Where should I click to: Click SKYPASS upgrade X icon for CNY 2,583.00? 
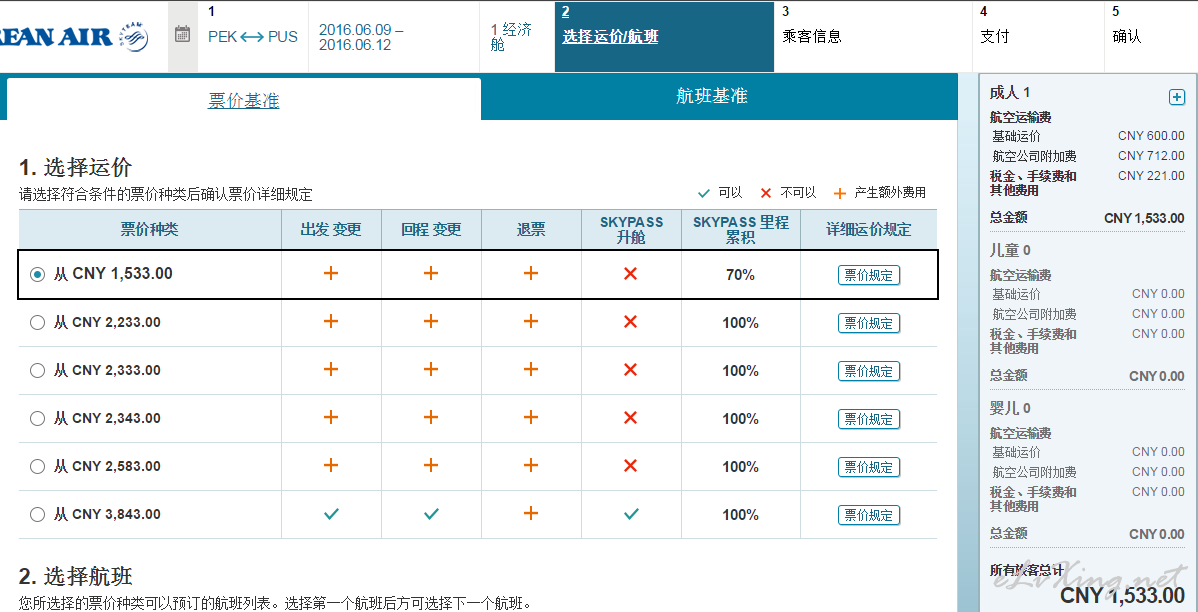point(630,465)
